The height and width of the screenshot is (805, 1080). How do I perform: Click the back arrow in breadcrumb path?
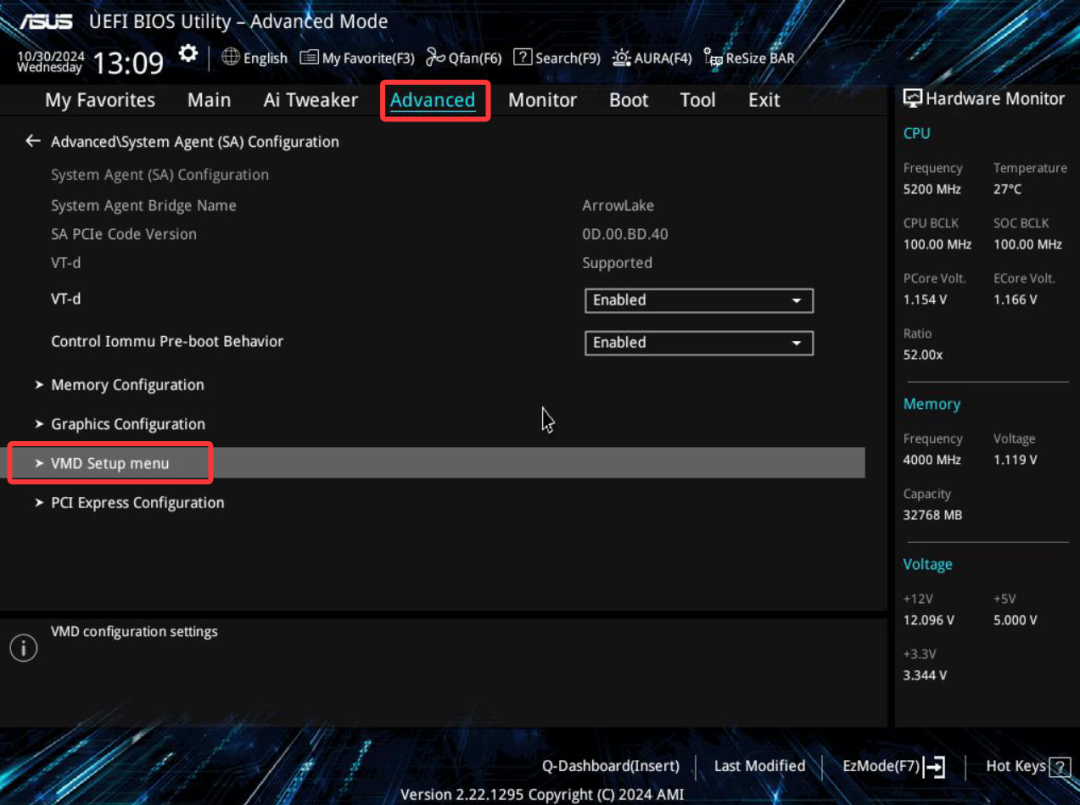pyautogui.click(x=33, y=142)
